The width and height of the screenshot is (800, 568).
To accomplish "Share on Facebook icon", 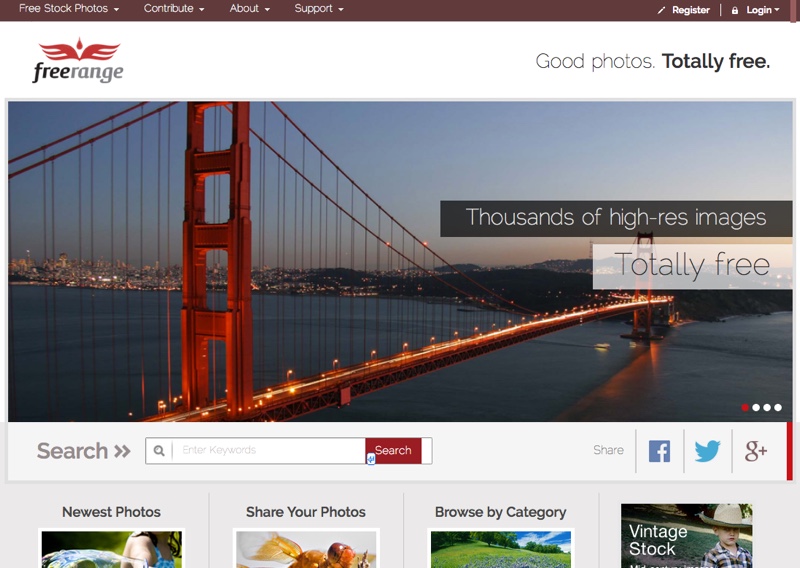I will coord(659,451).
